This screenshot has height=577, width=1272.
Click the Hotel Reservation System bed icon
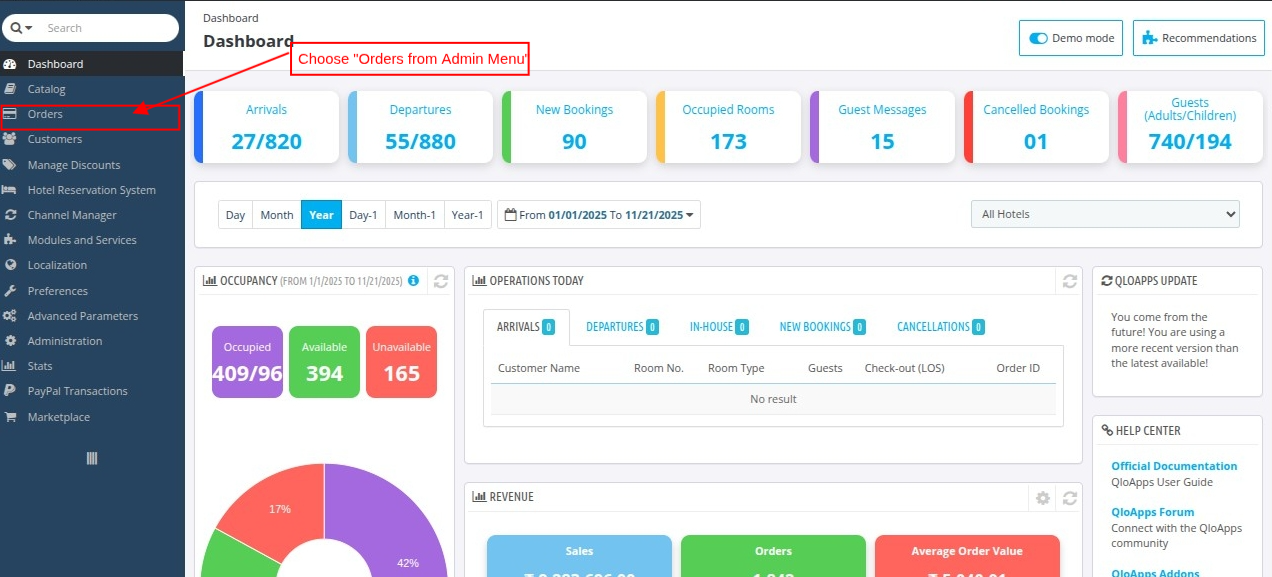point(10,190)
